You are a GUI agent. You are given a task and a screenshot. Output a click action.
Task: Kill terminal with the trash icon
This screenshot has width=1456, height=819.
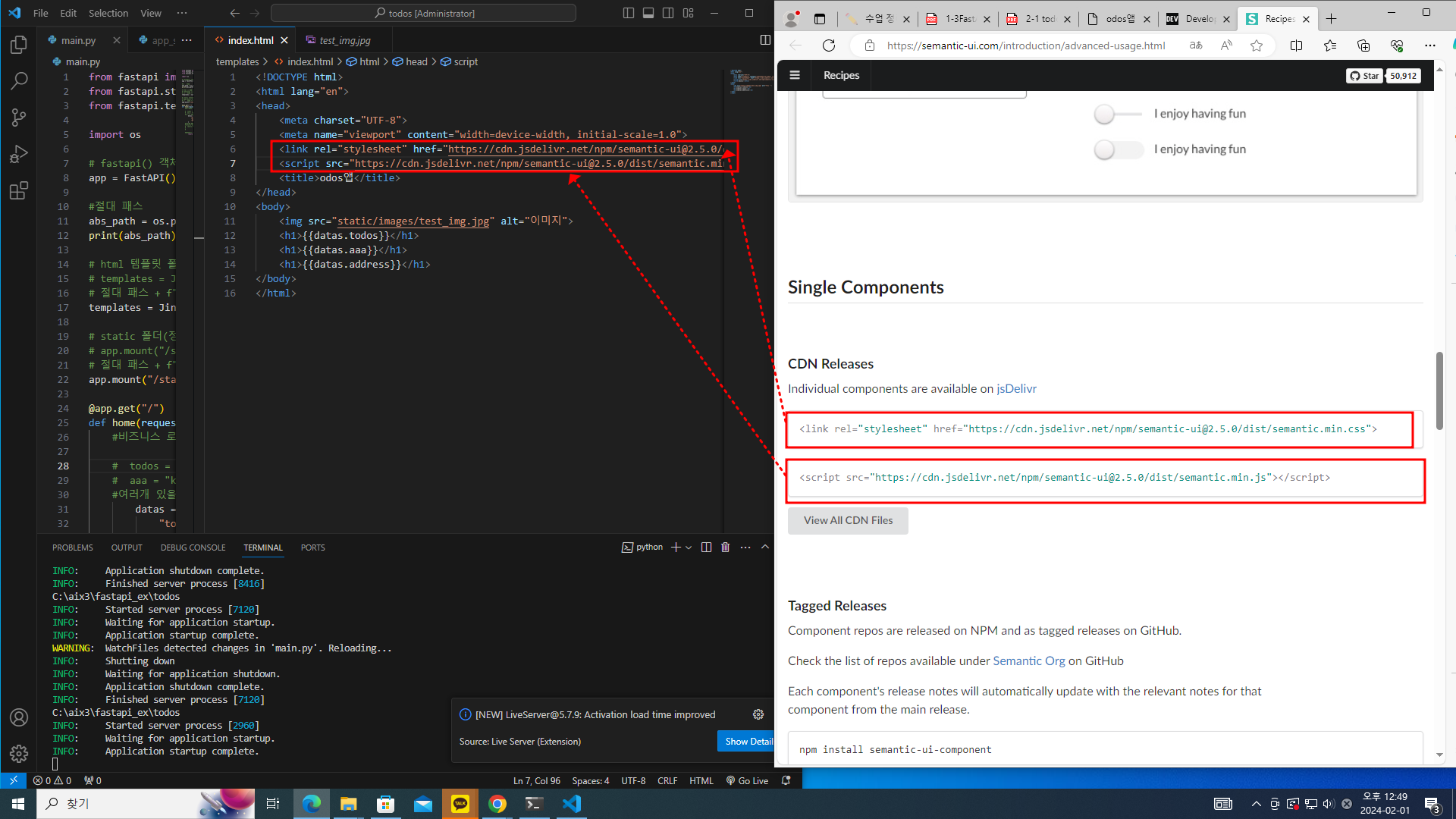click(x=725, y=548)
